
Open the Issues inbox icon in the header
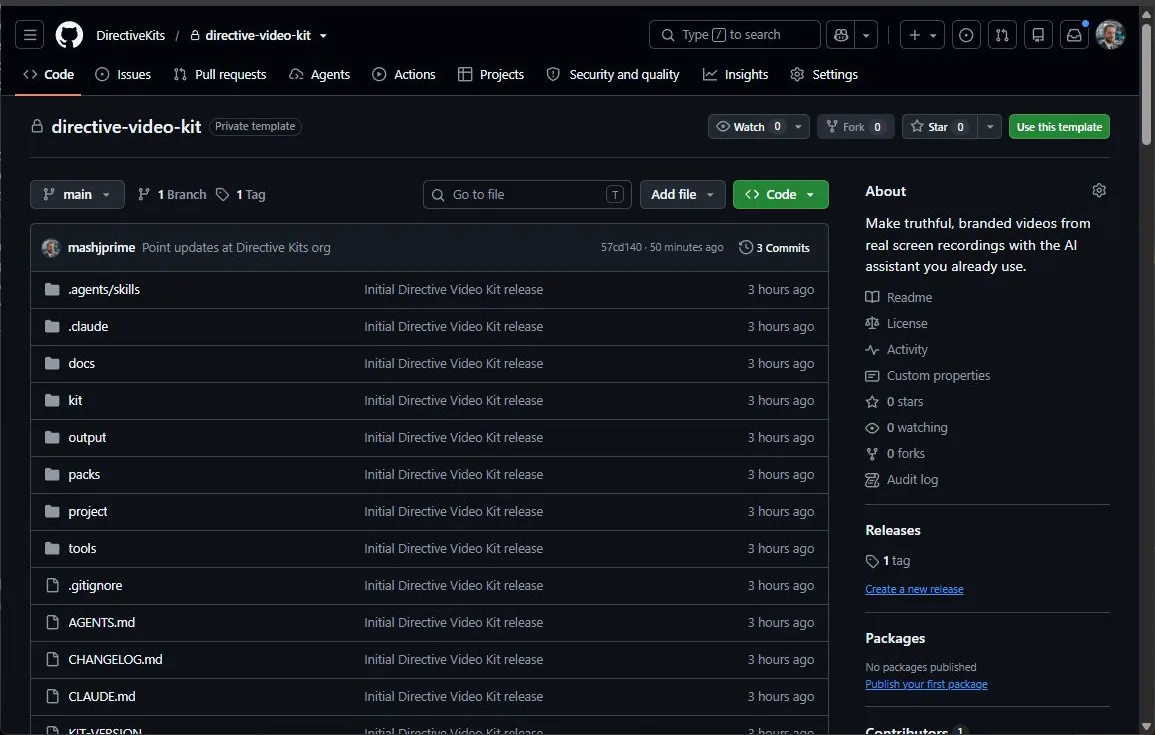(966, 35)
